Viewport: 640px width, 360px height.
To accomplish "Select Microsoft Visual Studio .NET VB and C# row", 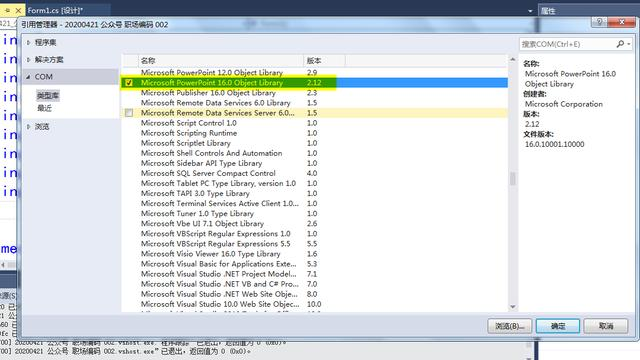I will 314,284.
